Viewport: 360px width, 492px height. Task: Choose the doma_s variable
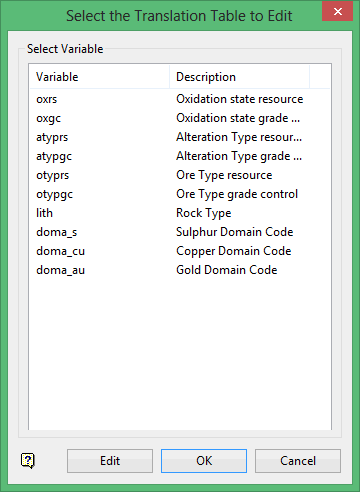point(180,232)
